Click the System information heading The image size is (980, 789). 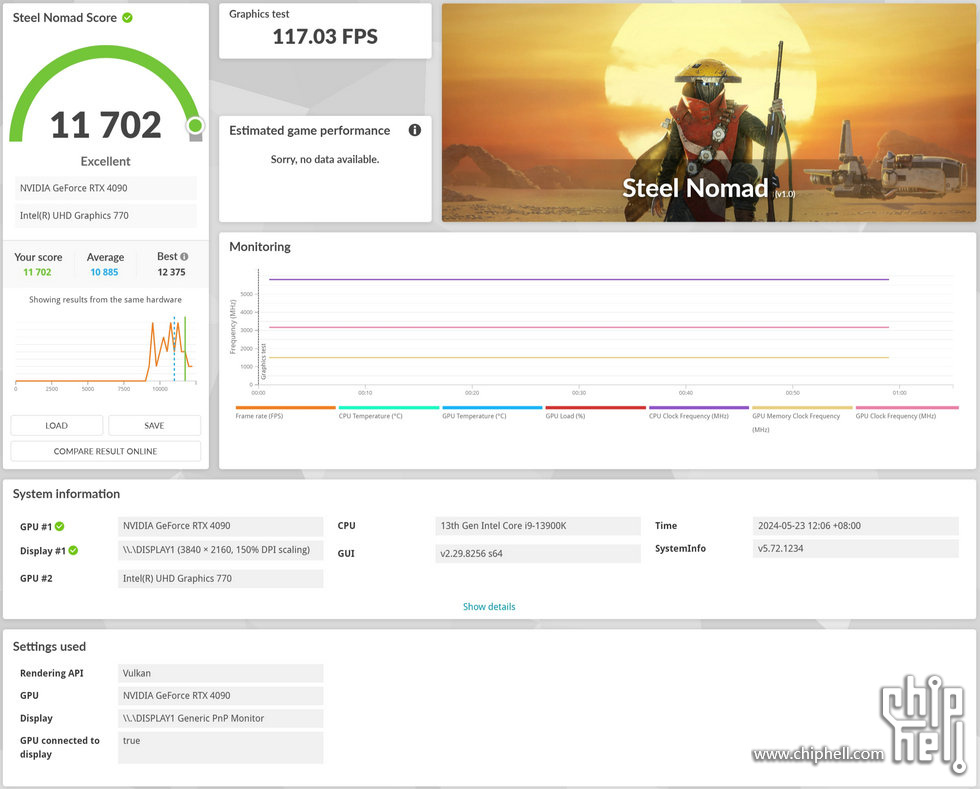(x=66, y=494)
